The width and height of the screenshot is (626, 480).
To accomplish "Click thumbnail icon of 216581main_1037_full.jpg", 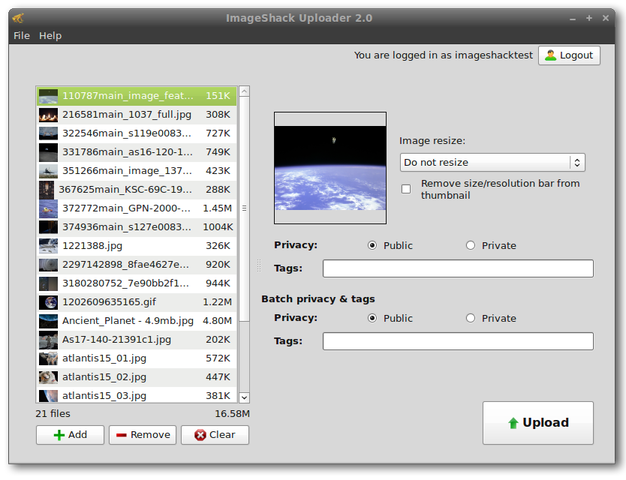I will (48, 115).
